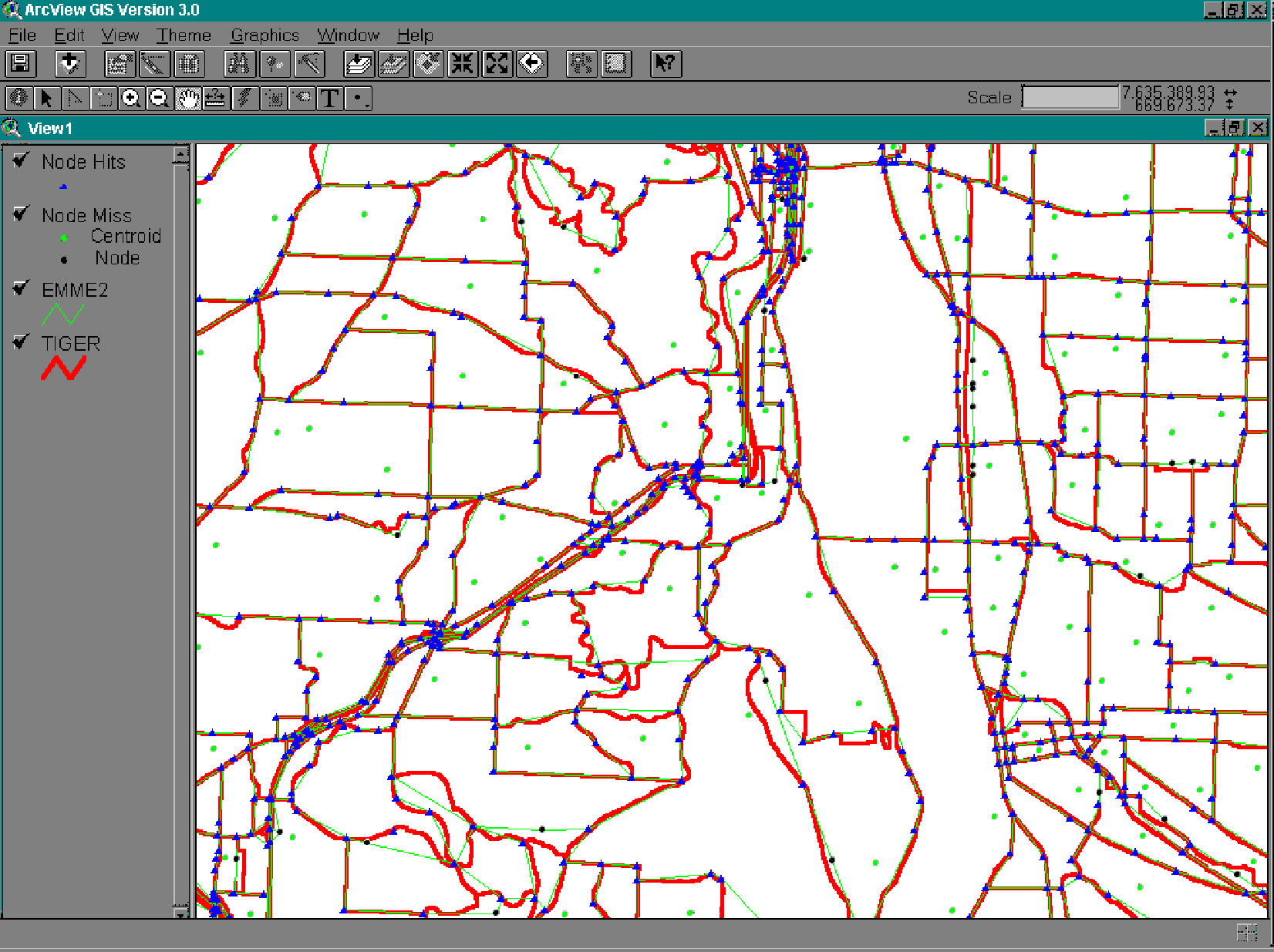Screen dimensions: 1274x952
Task: Click the cursor coordinates readout
Action: click(1168, 98)
